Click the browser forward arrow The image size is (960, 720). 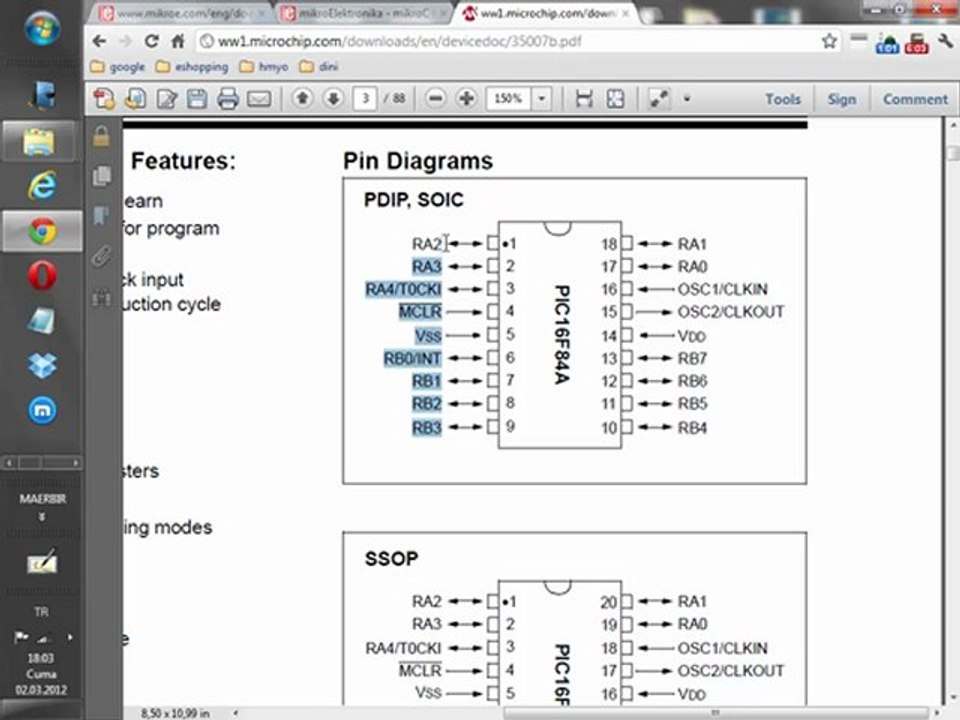[126, 42]
